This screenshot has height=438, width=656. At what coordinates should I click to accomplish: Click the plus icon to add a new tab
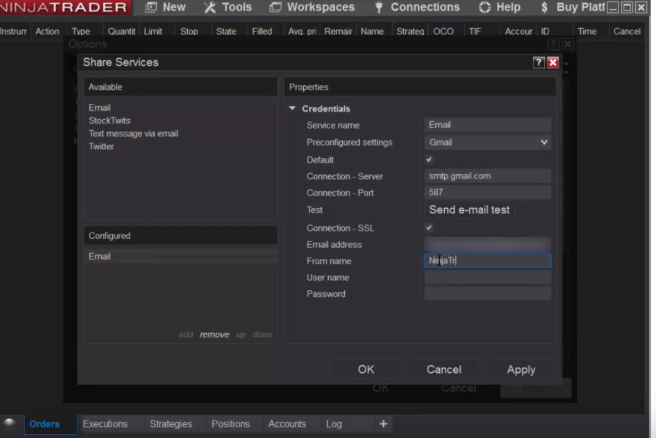(x=382, y=424)
